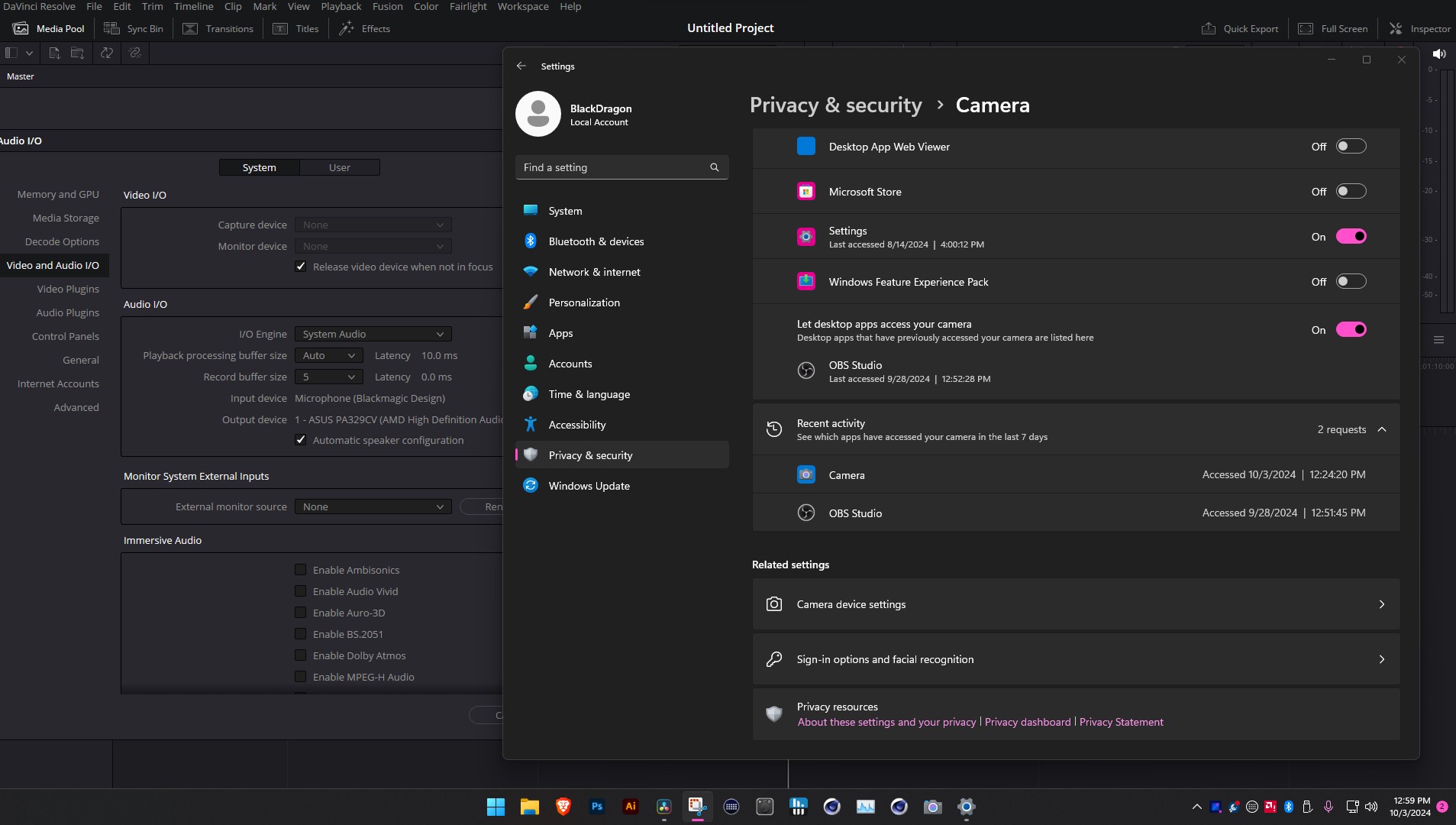Open the Effects panel in Resolve

[x=364, y=28]
